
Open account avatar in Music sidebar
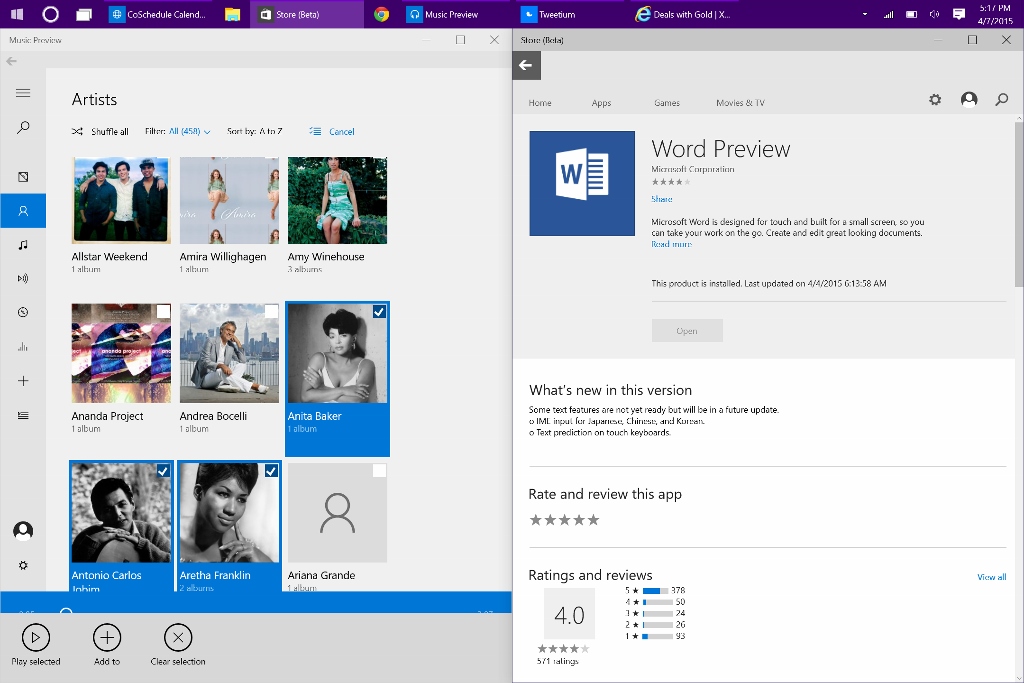(x=23, y=531)
